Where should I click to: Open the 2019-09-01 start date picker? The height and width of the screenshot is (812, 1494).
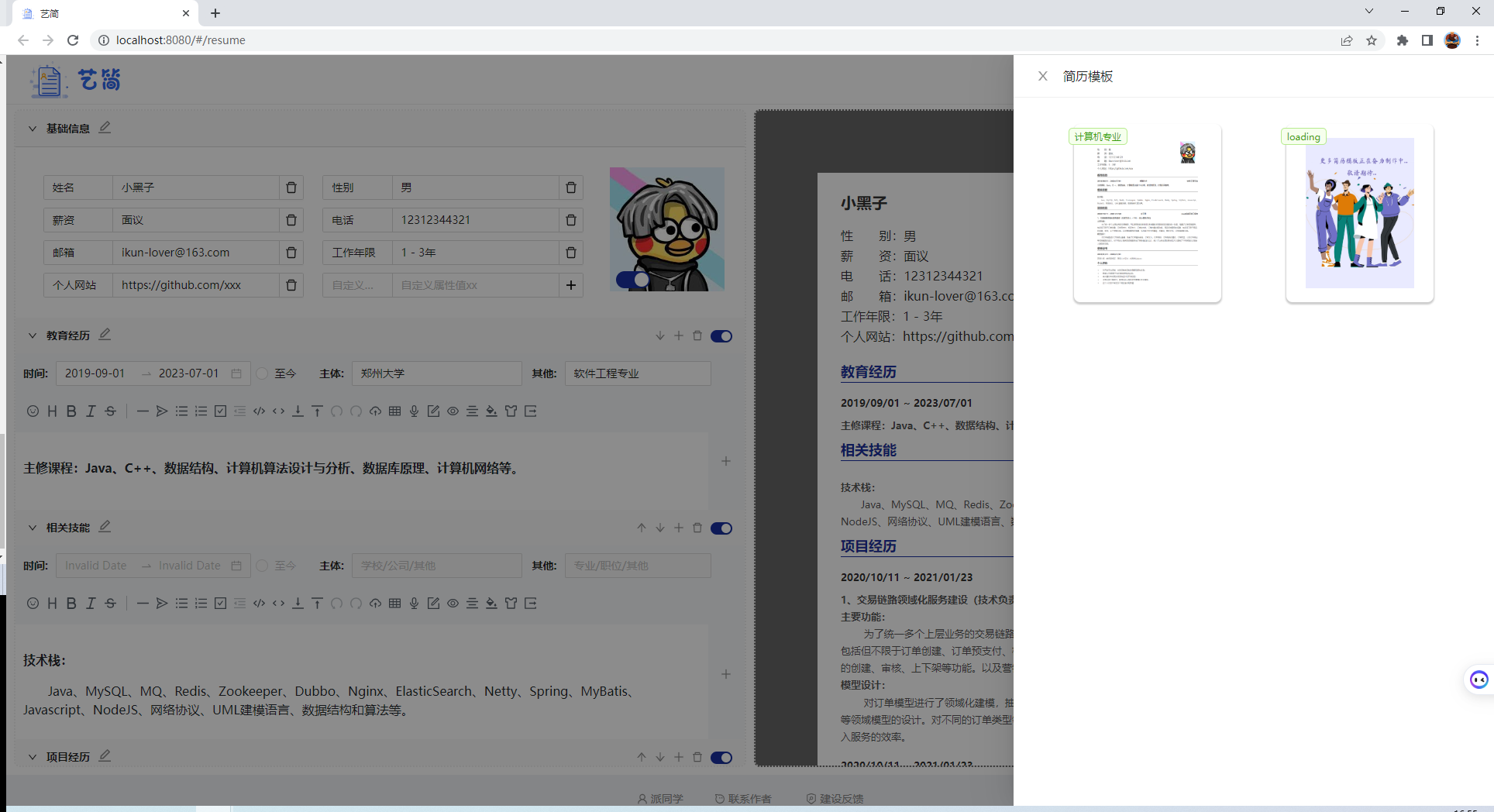pyautogui.click(x=95, y=373)
